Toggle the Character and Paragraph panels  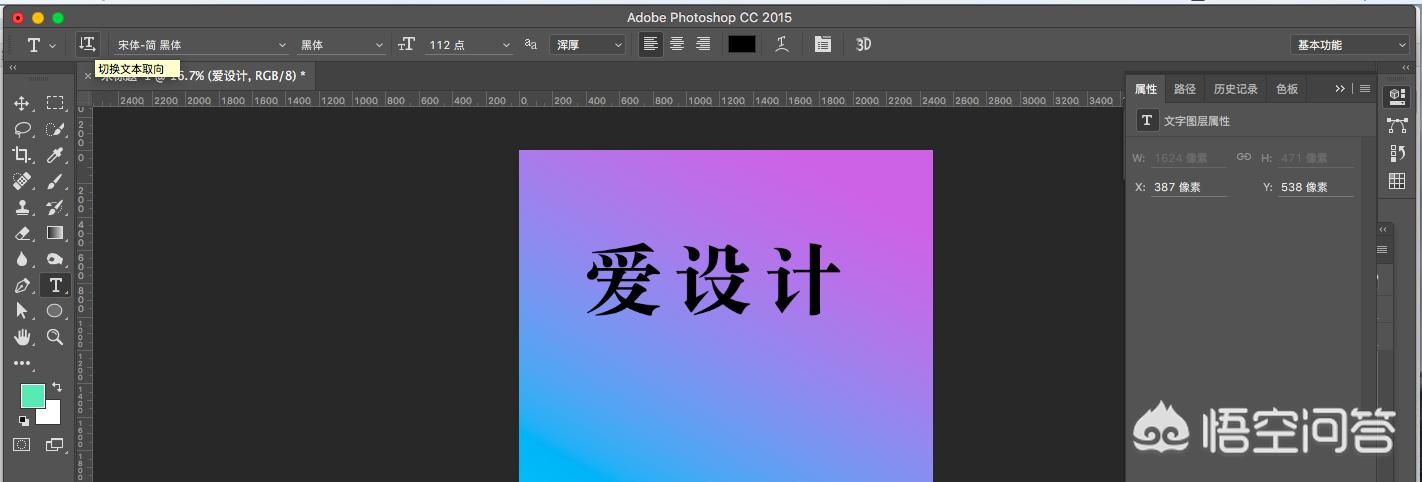pos(823,44)
